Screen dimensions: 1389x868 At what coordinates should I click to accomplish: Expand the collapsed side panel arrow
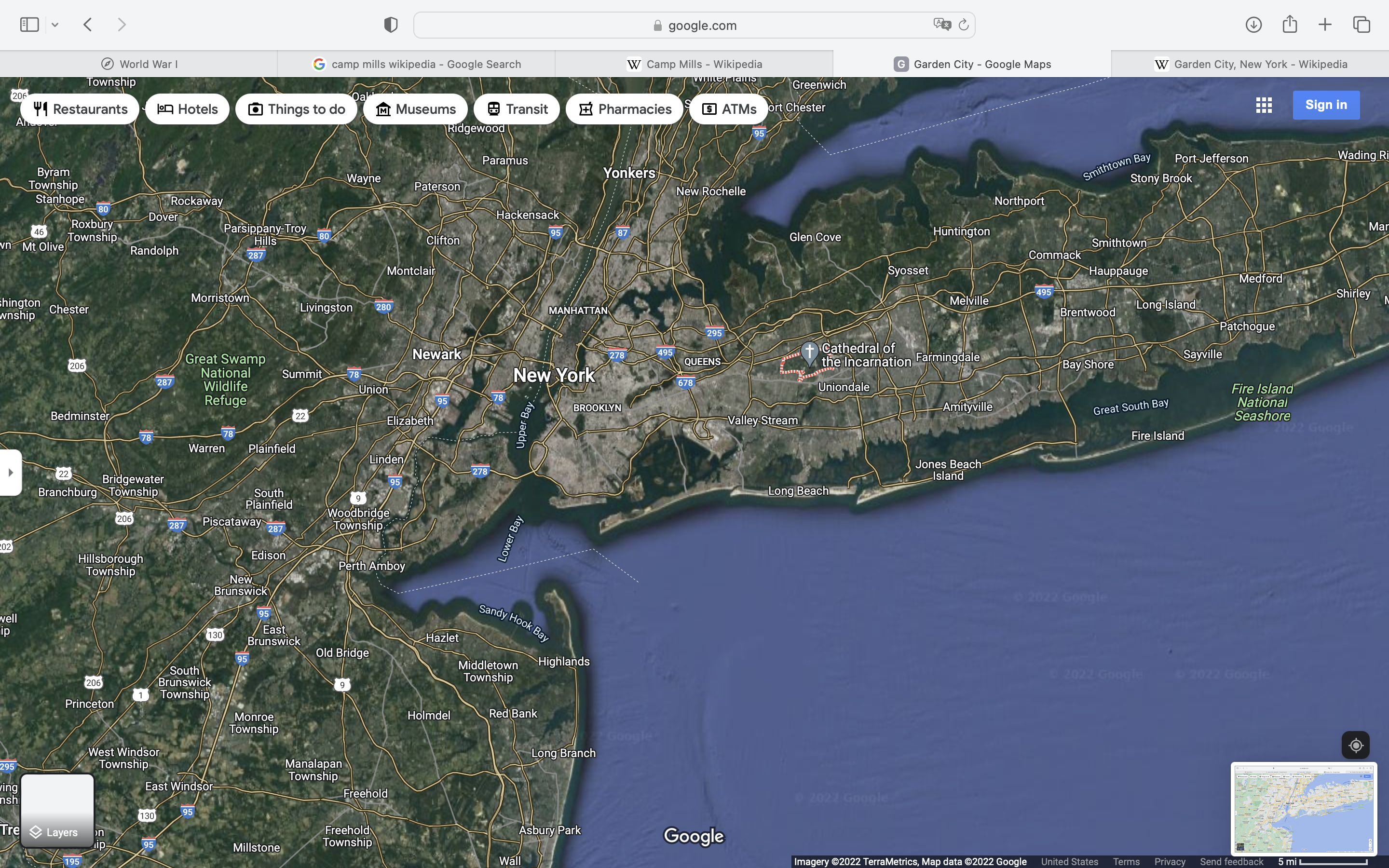11,473
